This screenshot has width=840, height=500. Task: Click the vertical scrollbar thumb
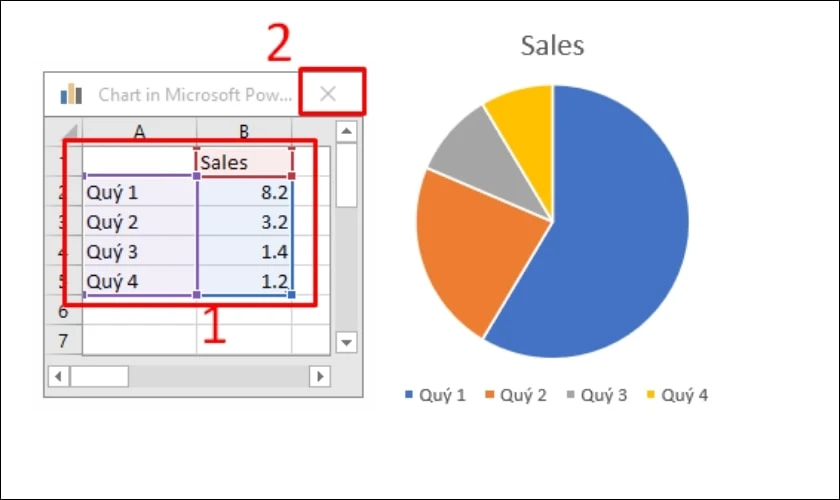click(x=347, y=175)
